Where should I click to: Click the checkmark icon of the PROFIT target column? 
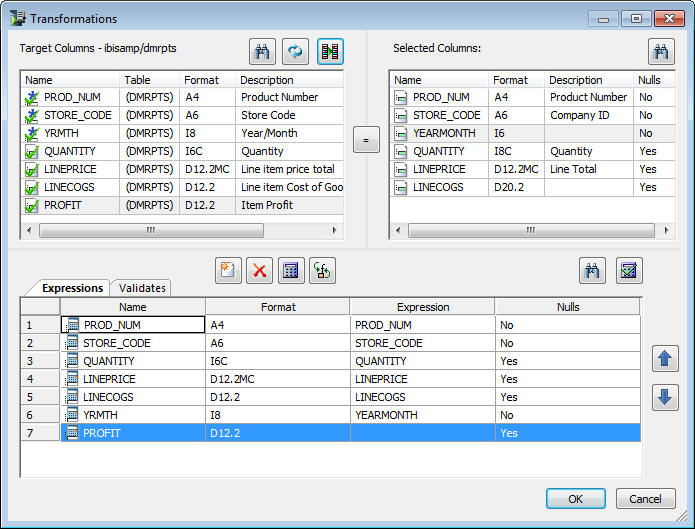pyautogui.click(x=32, y=206)
